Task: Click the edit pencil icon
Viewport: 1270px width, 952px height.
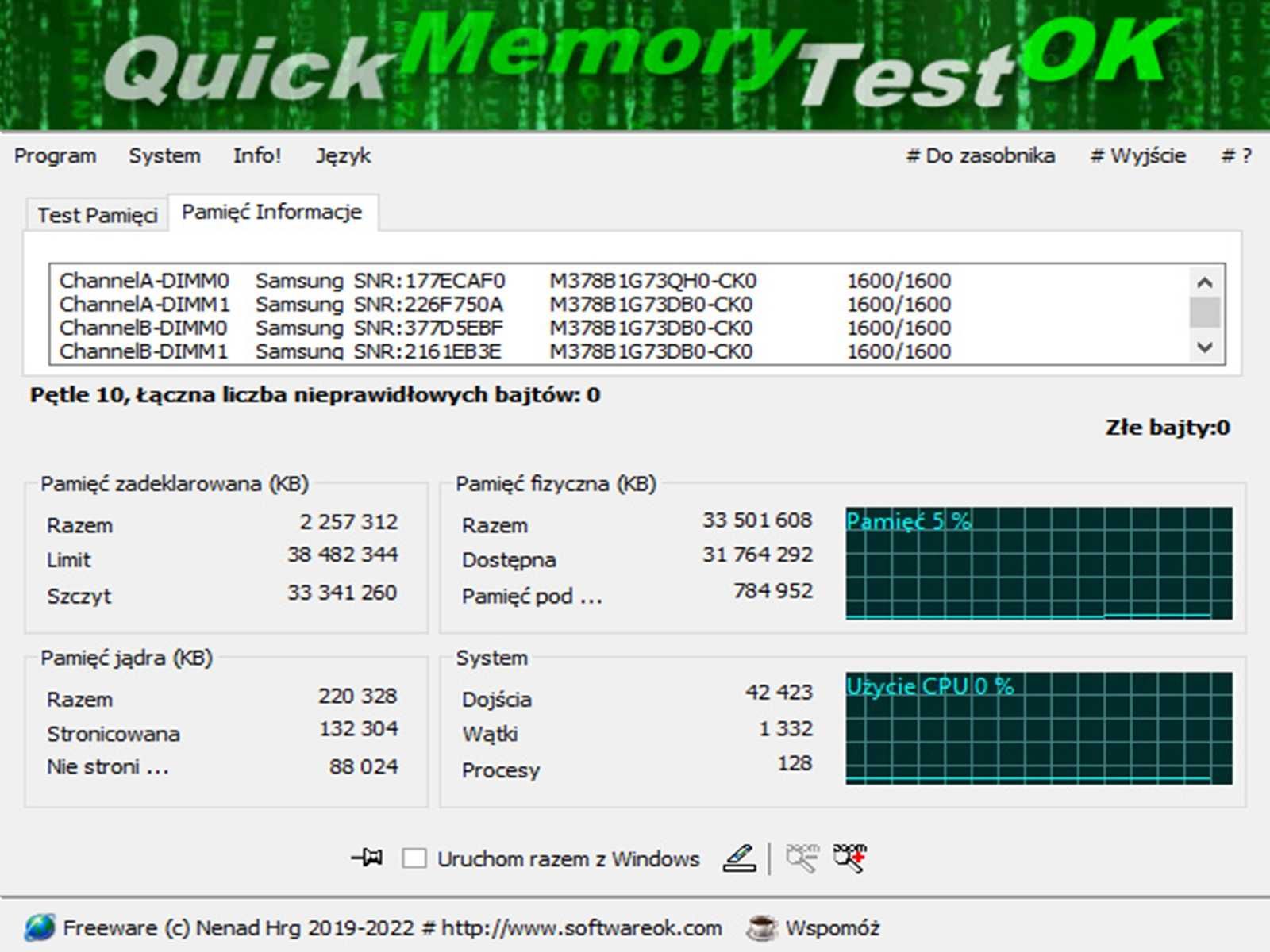Action: [x=739, y=858]
